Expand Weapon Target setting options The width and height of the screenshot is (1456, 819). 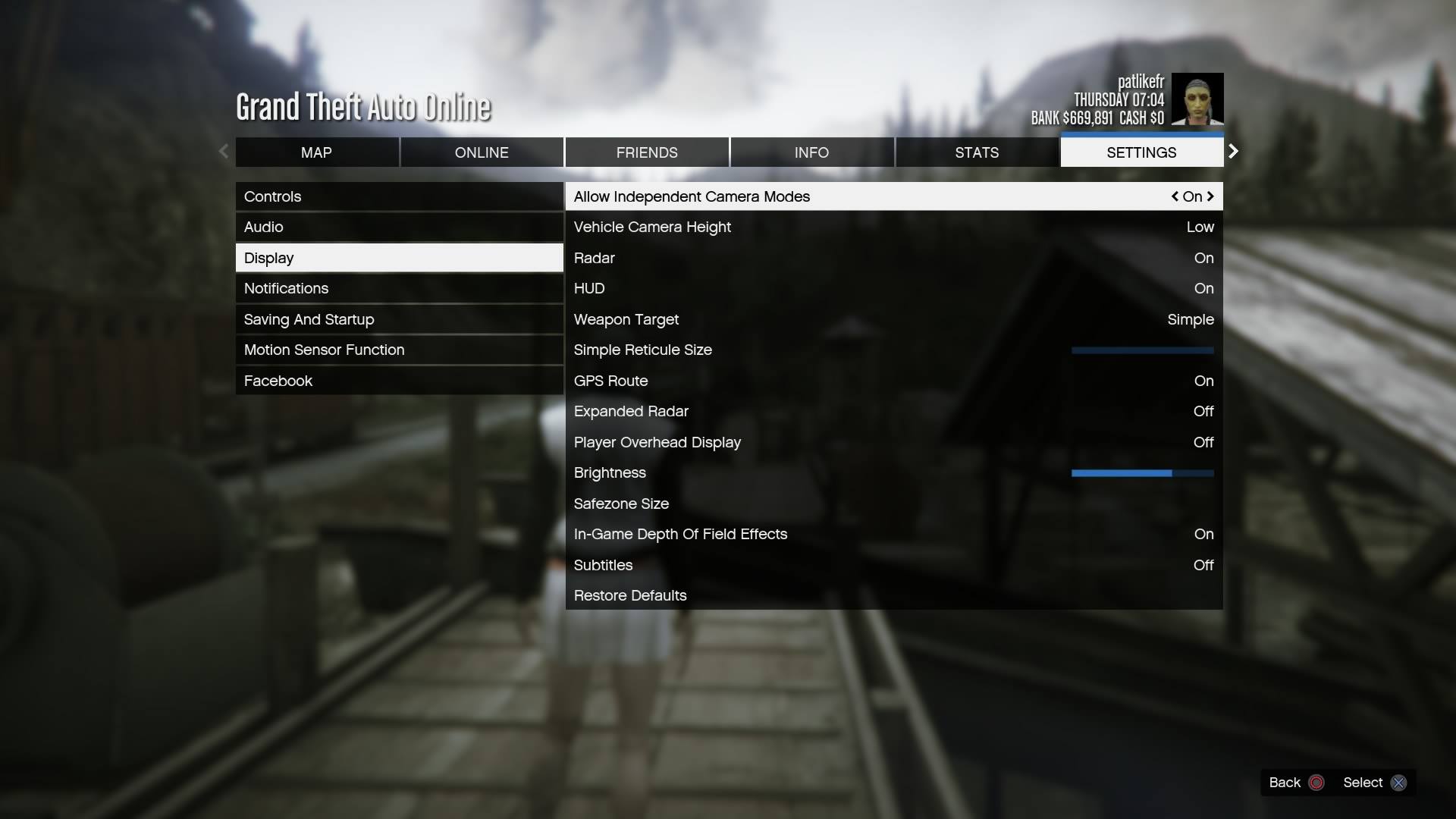point(893,319)
